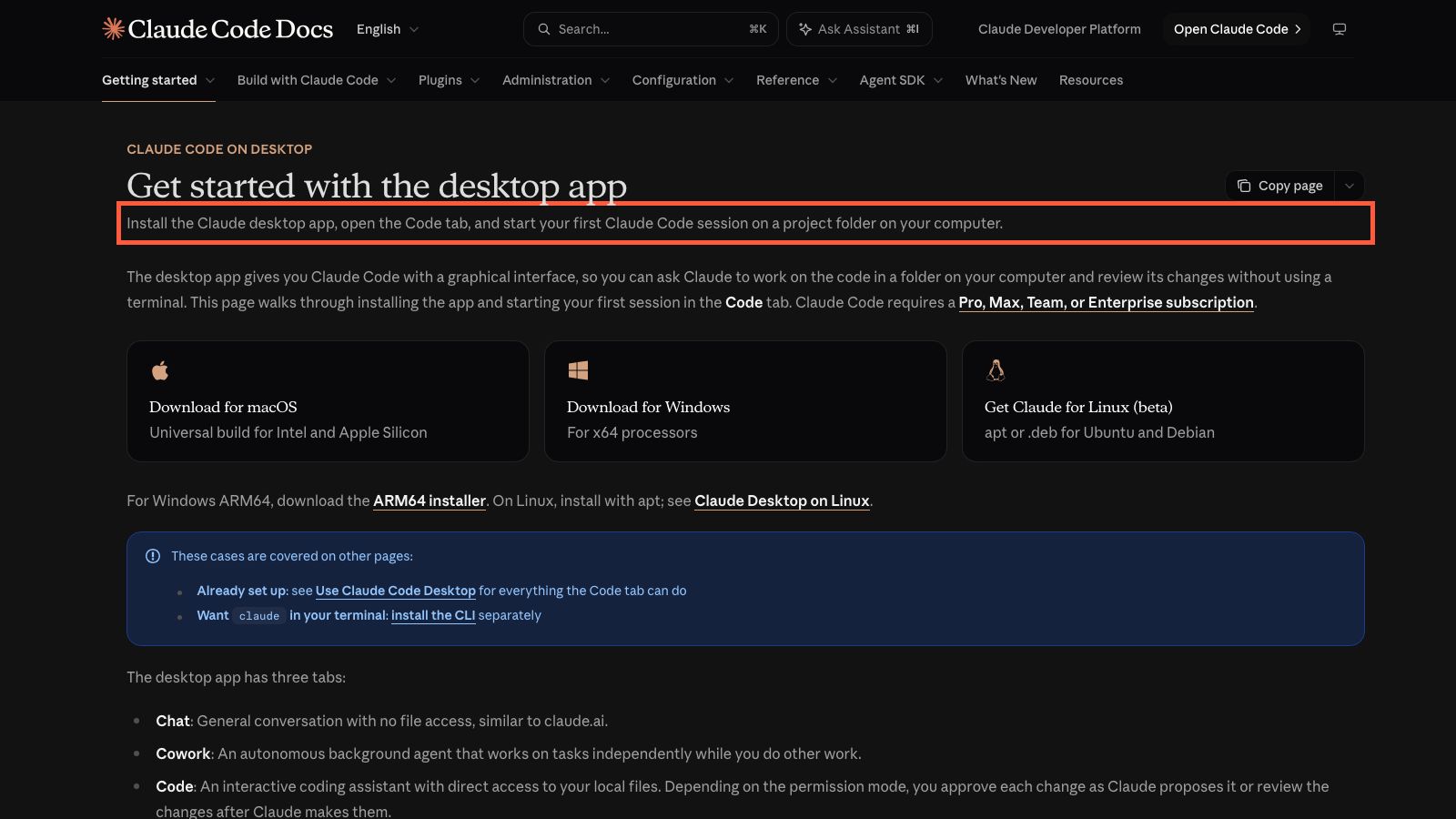The height and width of the screenshot is (819, 1456).
Task: Click the info icon in the callout
Action: [x=153, y=556]
